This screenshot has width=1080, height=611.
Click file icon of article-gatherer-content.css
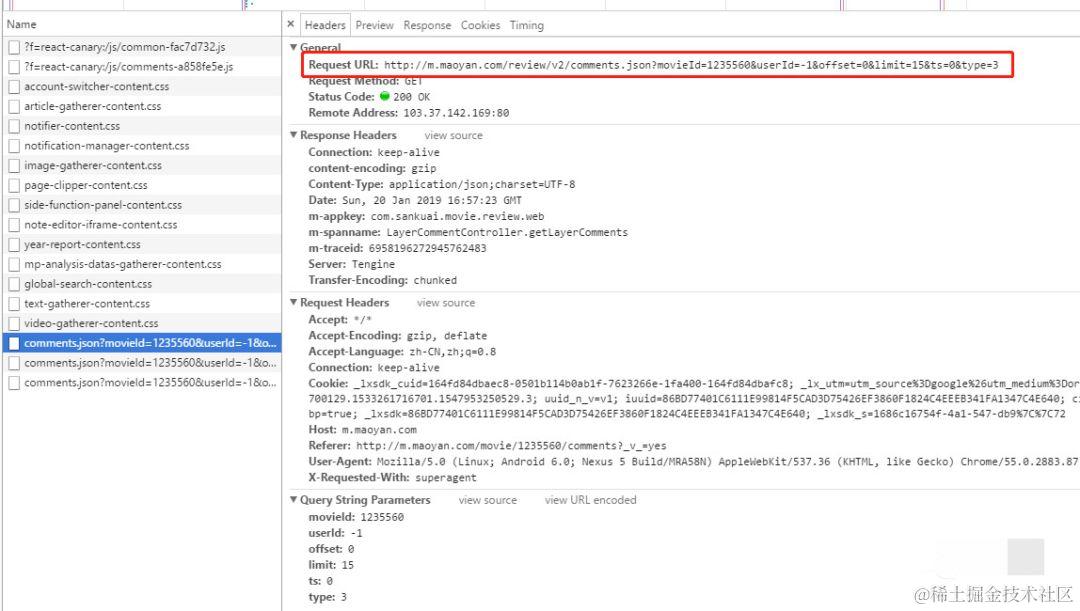pos(14,106)
